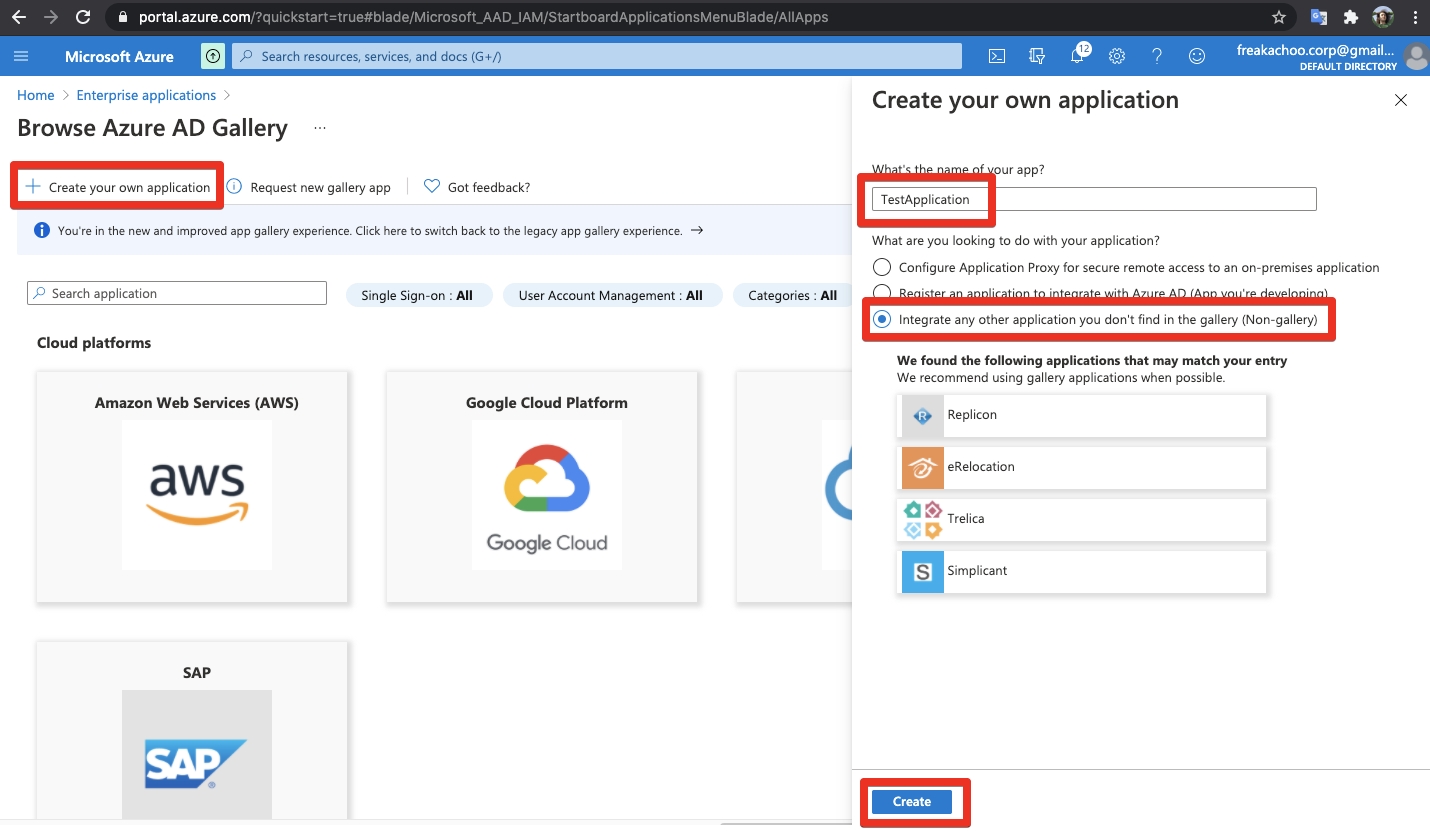Click Request new gallery app

coord(309,187)
